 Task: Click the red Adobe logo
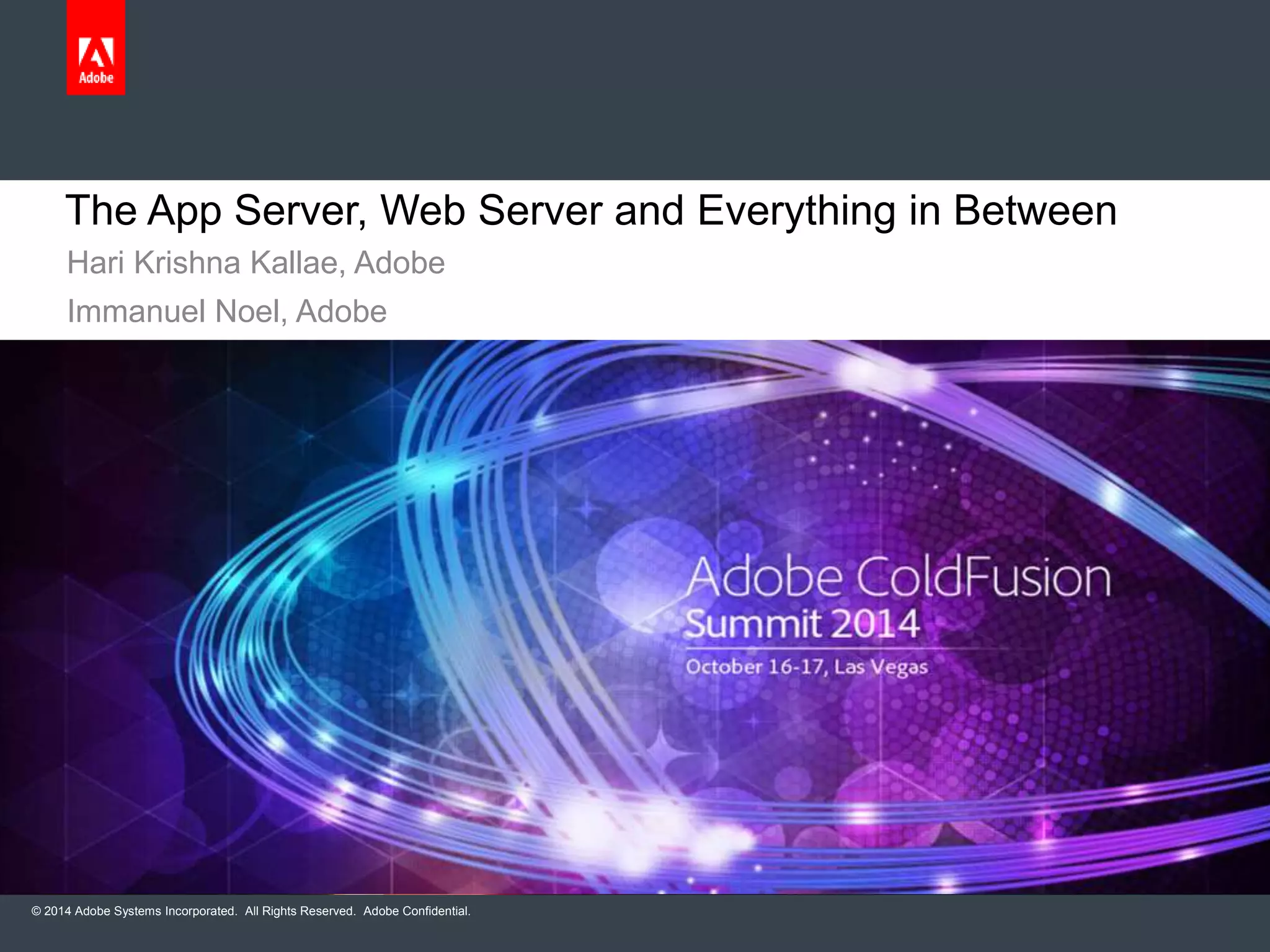point(95,47)
